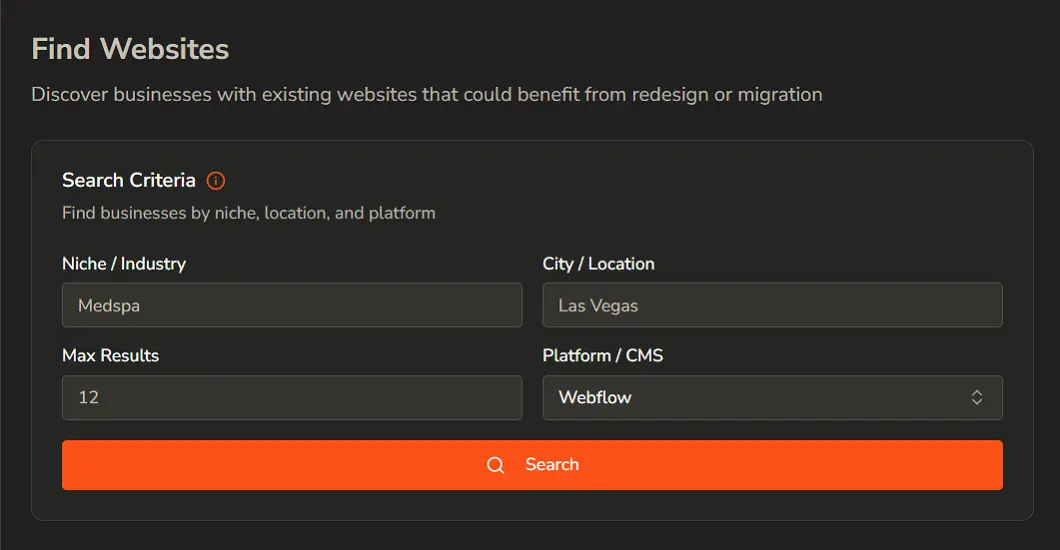Click the info icon beside Search Criteria
1060x550 pixels.
[216, 181]
